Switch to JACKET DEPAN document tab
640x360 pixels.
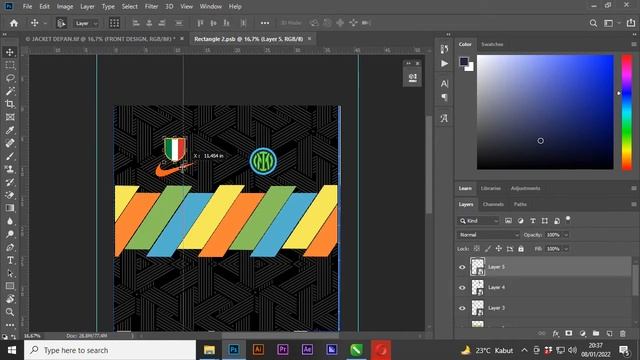click(x=100, y=39)
